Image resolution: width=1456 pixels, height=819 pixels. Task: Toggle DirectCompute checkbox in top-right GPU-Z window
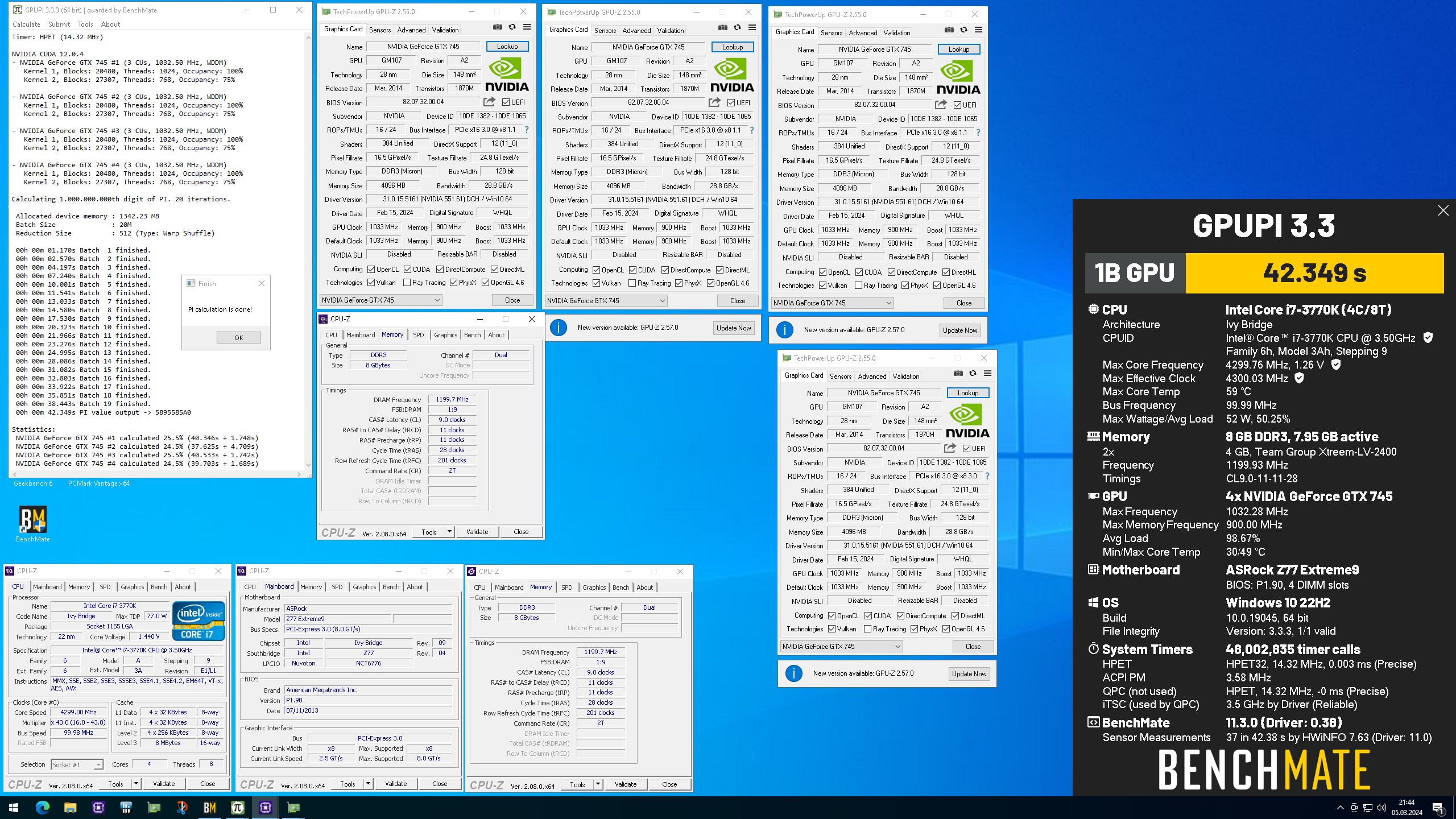click(x=891, y=272)
